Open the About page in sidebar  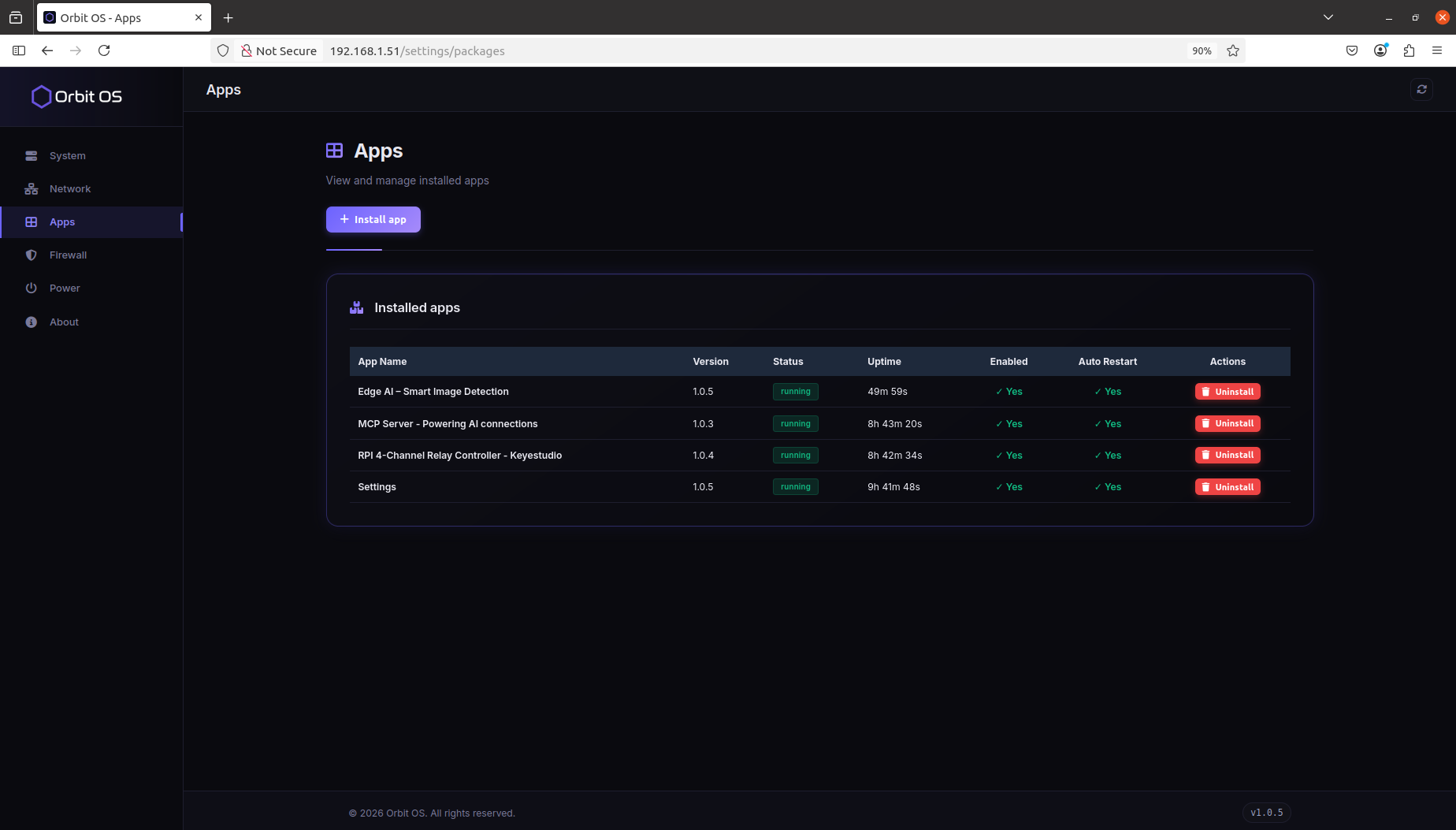point(64,322)
